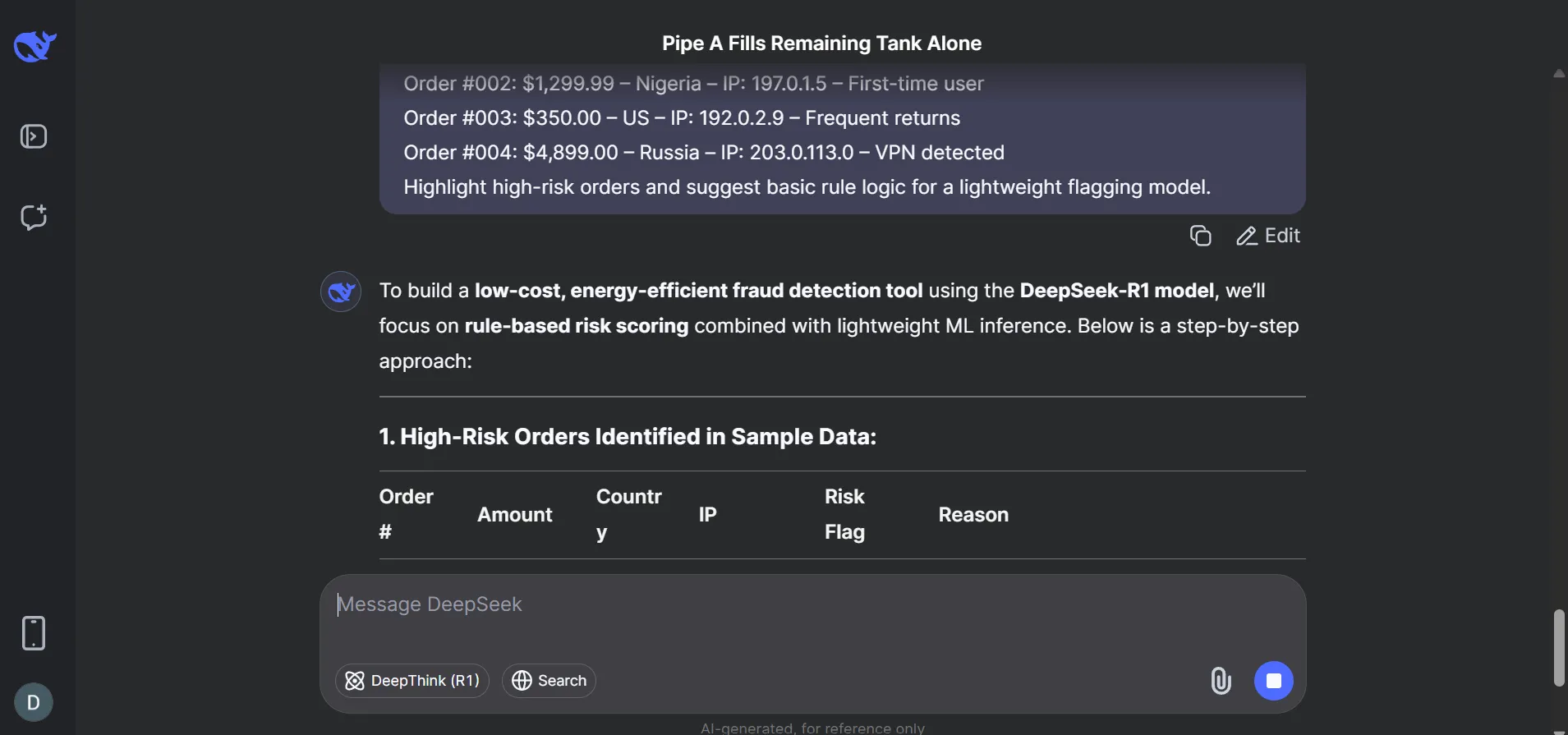This screenshot has width=1568, height=735.
Task: Open the sidebar panel icon
Action: pos(34,136)
